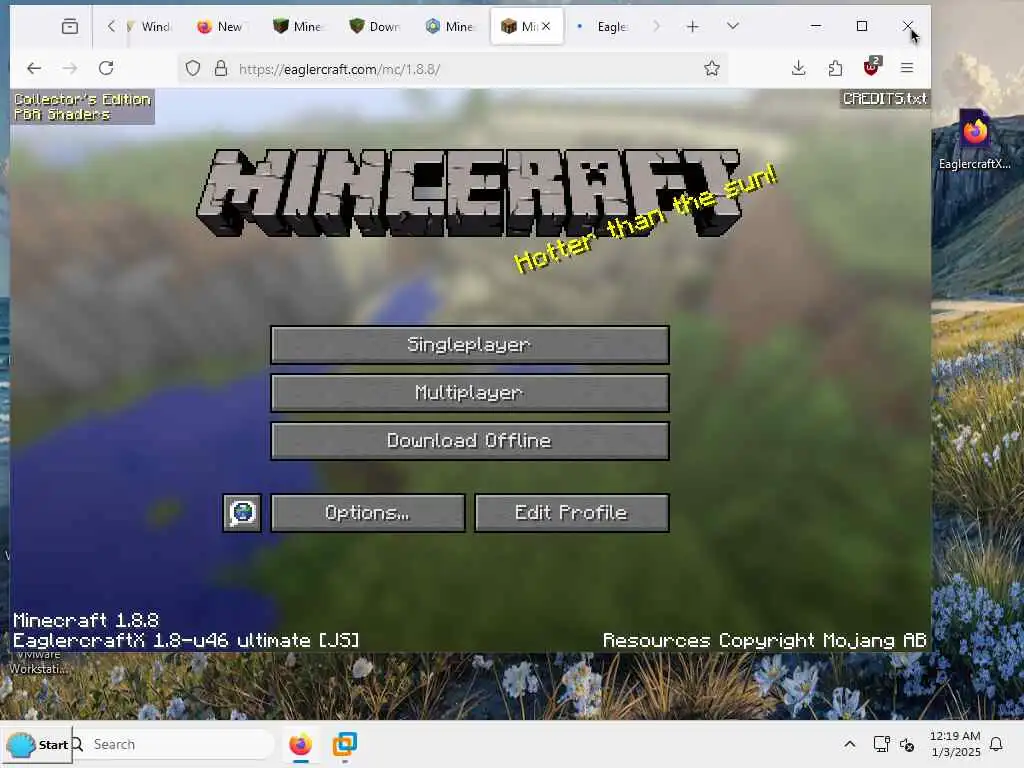Maximize the Firefox window
This screenshot has height=768, width=1024.
click(x=862, y=26)
